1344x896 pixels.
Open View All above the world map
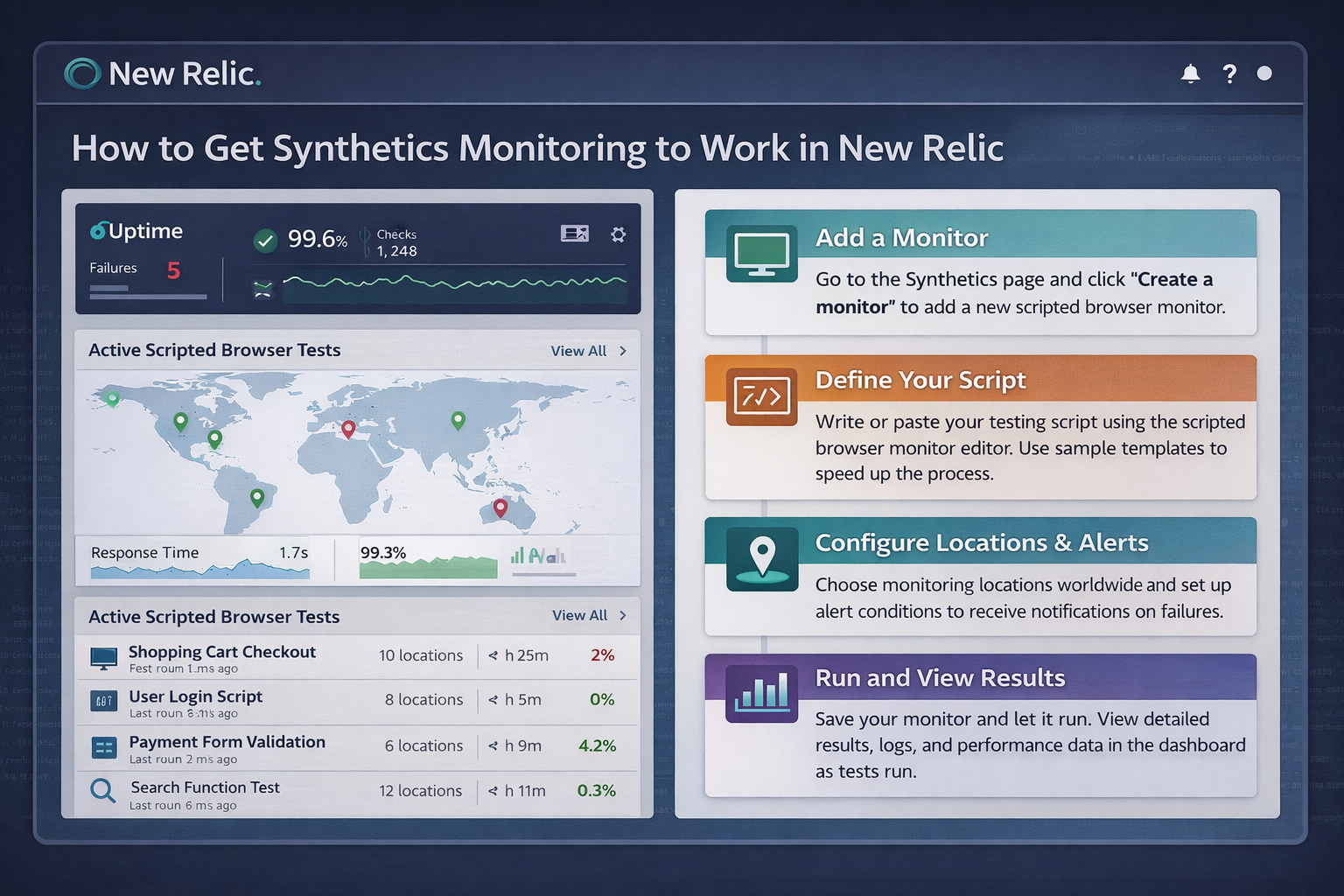(577, 351)
